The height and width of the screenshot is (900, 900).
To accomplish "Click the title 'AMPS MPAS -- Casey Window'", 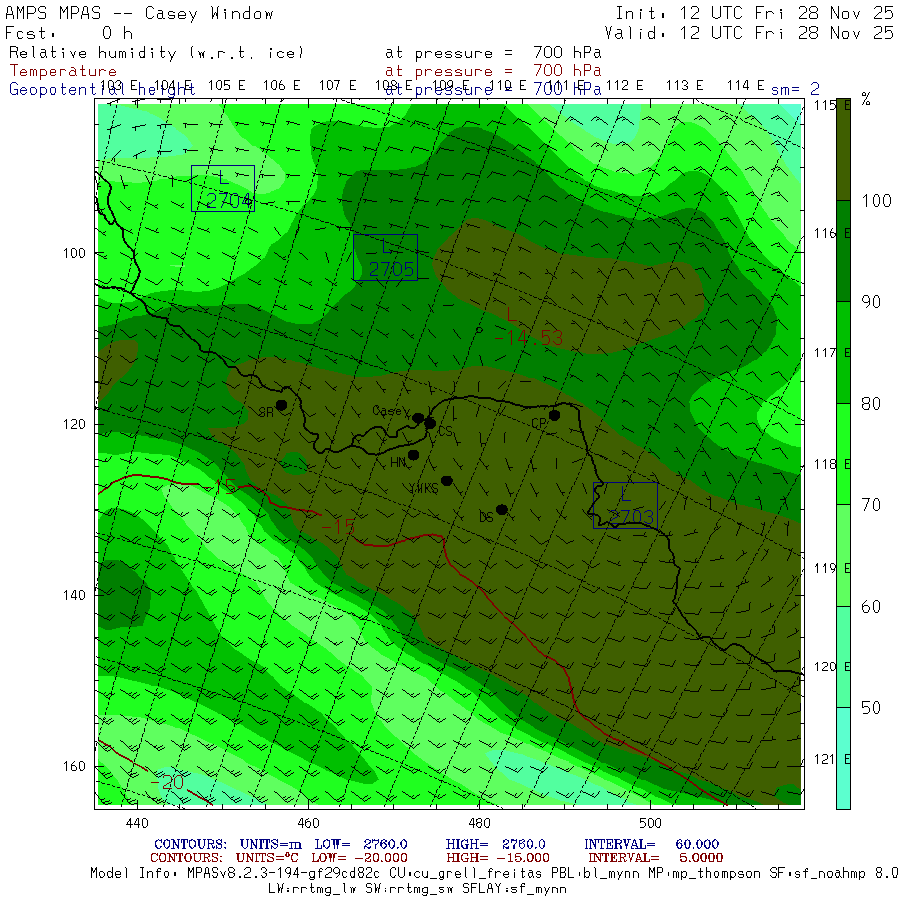I will coord(139,13).
